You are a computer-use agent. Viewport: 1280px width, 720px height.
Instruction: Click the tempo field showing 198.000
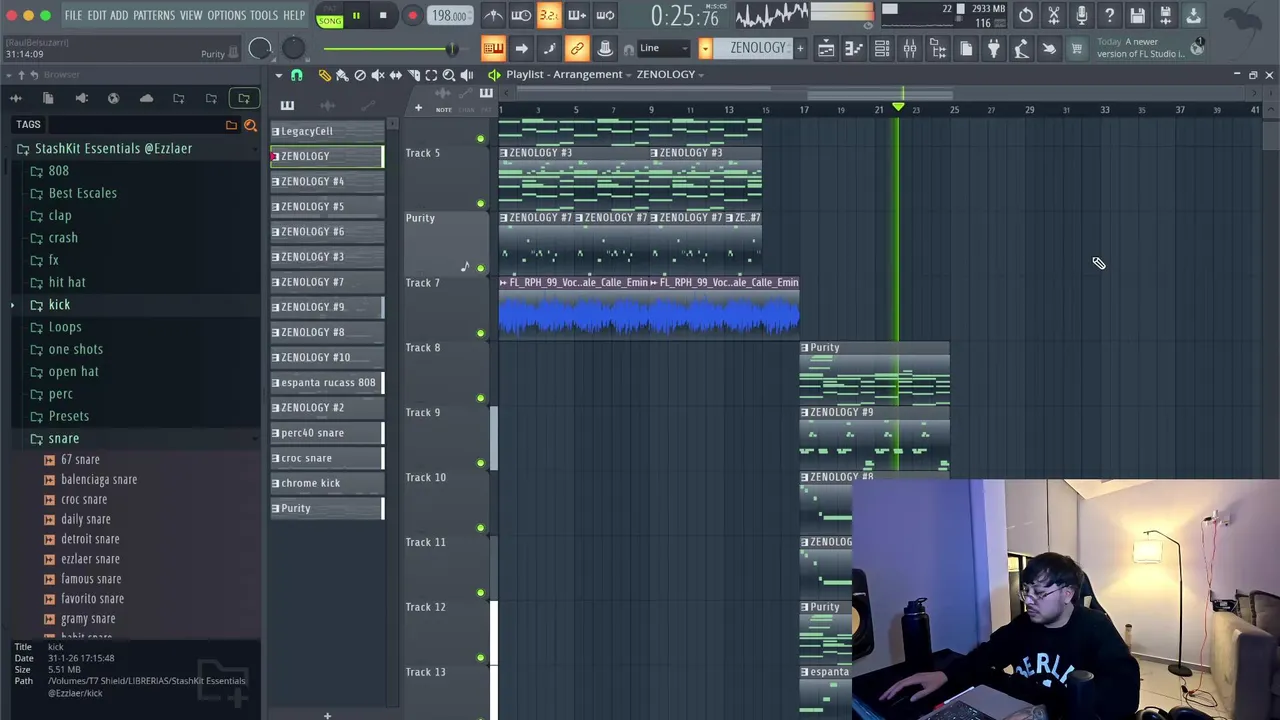point(449,16)
